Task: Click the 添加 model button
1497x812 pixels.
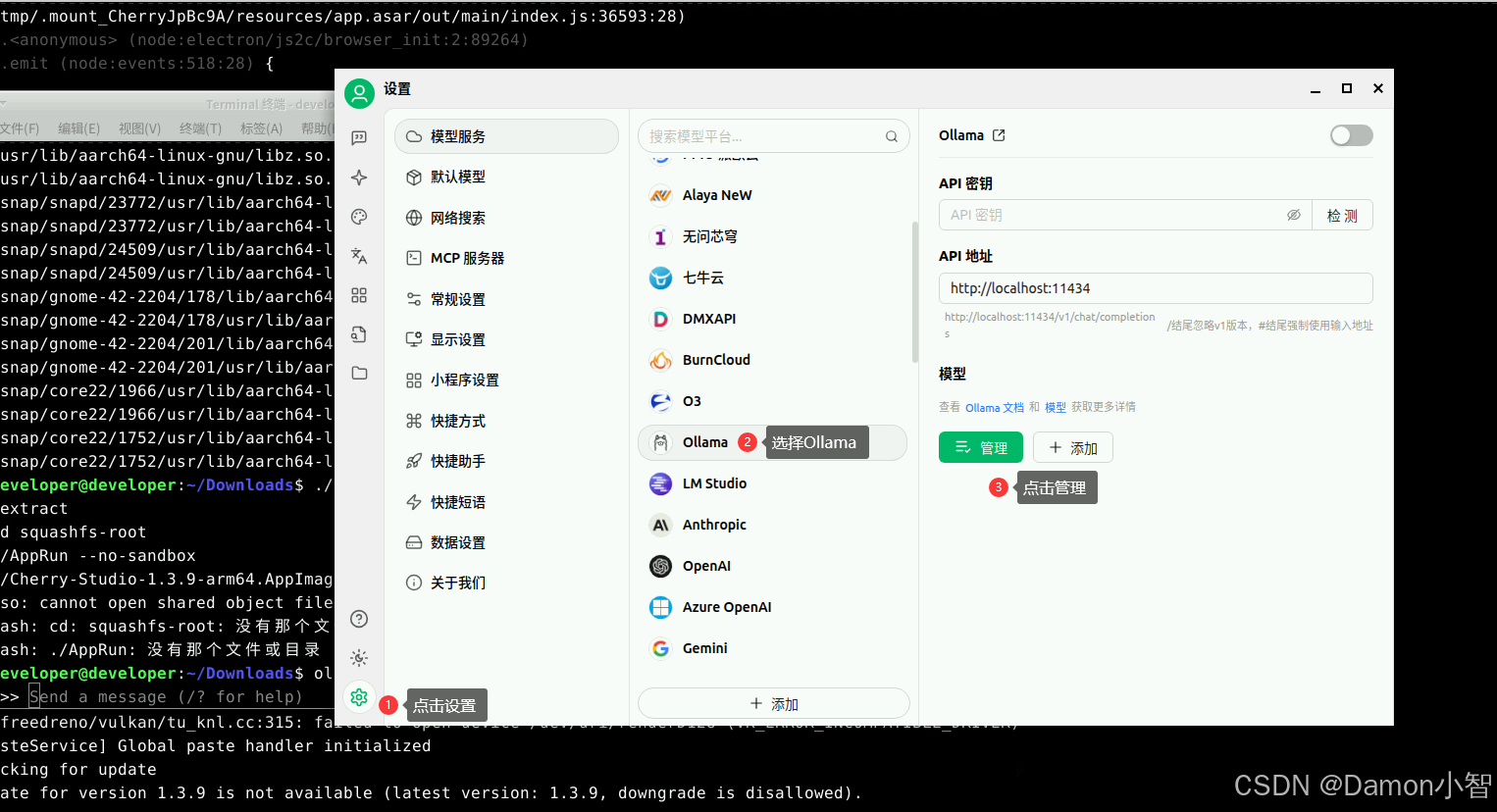Action: point(1073,447)
